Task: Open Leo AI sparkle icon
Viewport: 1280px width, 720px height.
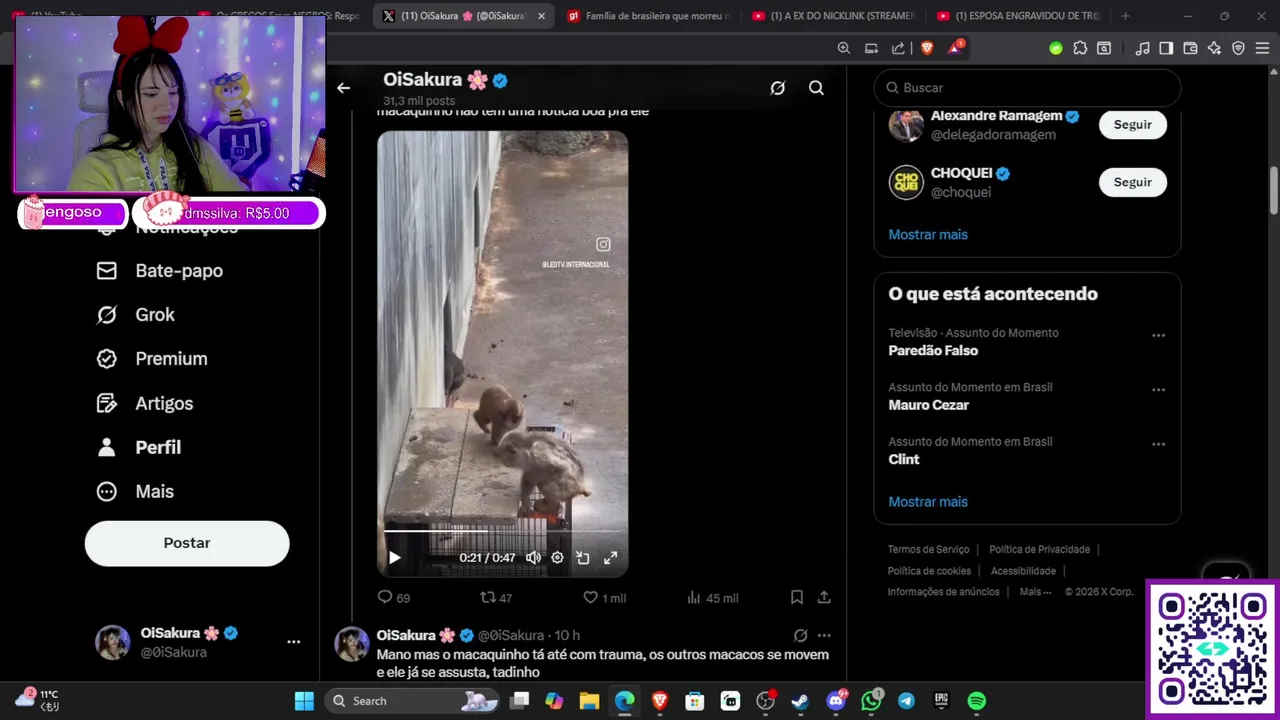Action: 1214,48
